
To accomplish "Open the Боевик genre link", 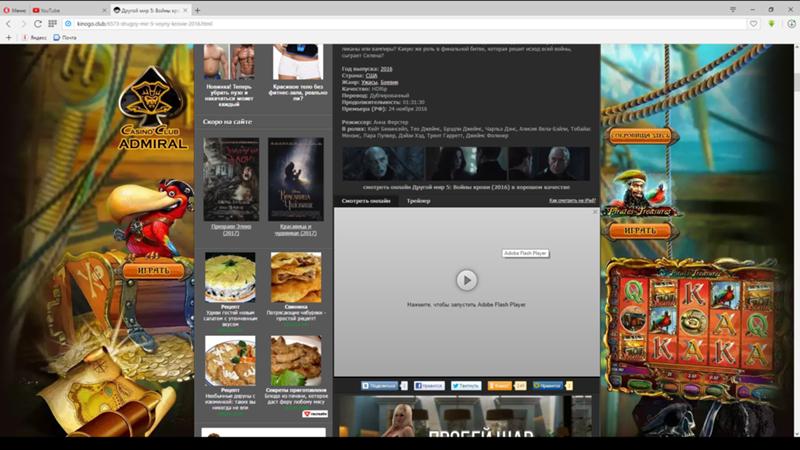I will click(389, 82).
